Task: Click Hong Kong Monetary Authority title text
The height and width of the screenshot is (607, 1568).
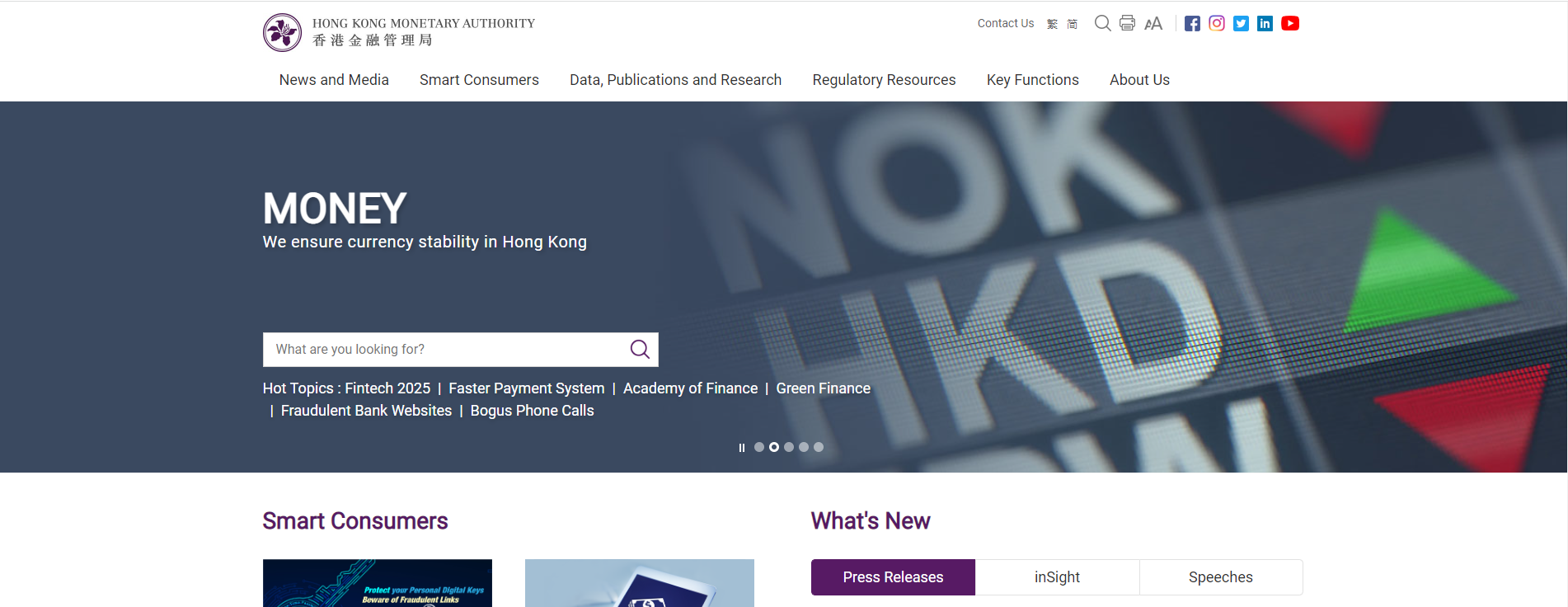Action: pos(424,23)
